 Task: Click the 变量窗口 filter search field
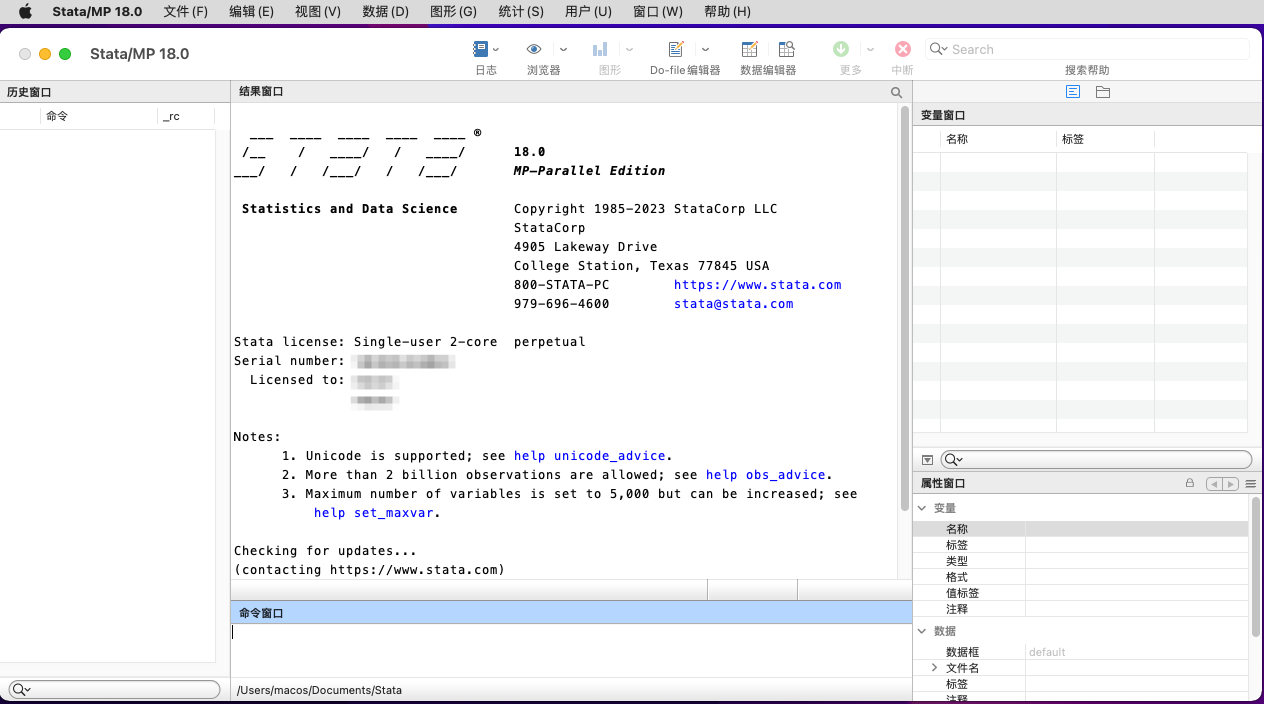click(x=1096, y=460)
